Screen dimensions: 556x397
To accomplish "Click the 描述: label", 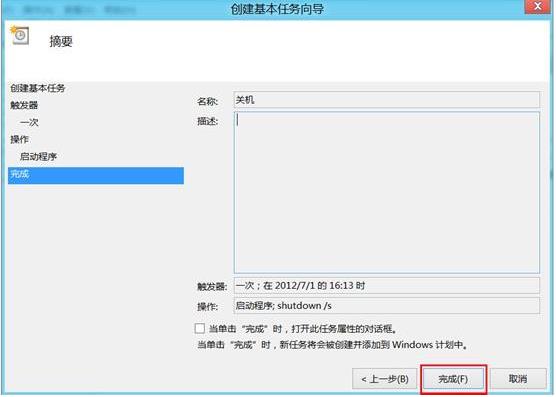I will [x=207, y=121].
